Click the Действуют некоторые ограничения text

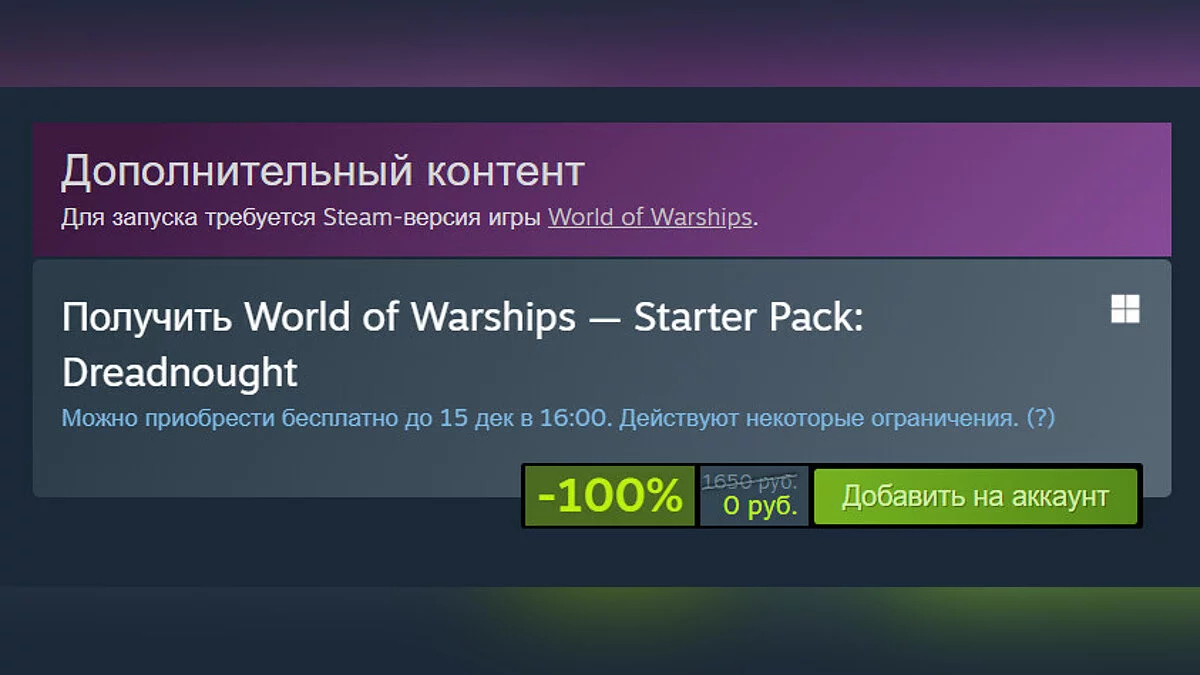[820, 417]
